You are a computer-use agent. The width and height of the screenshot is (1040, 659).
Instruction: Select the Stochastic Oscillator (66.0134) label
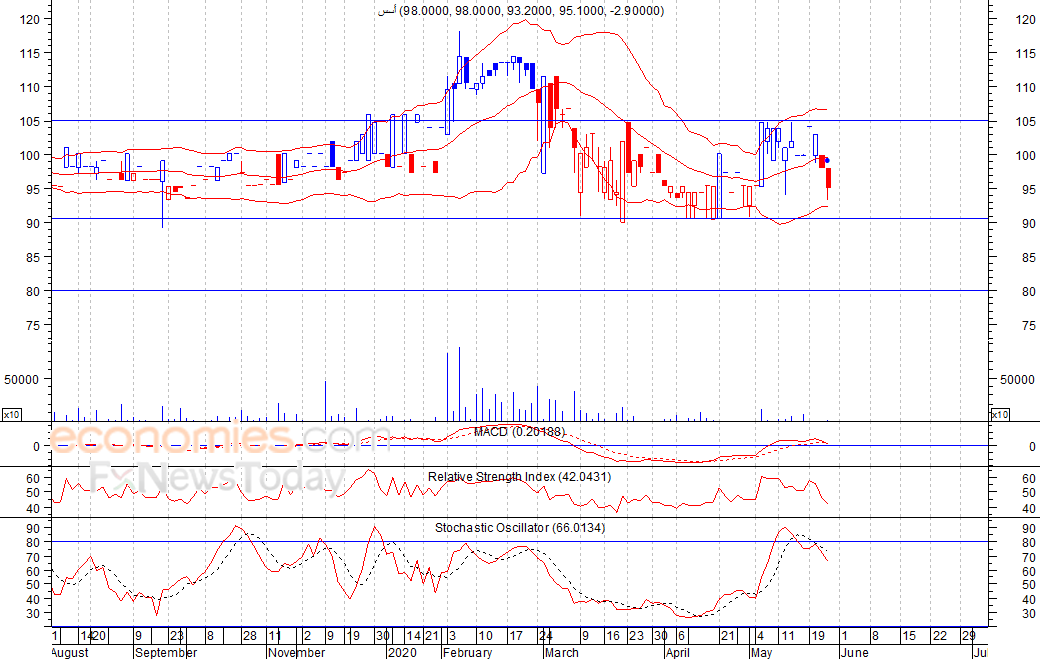point(519,527)
